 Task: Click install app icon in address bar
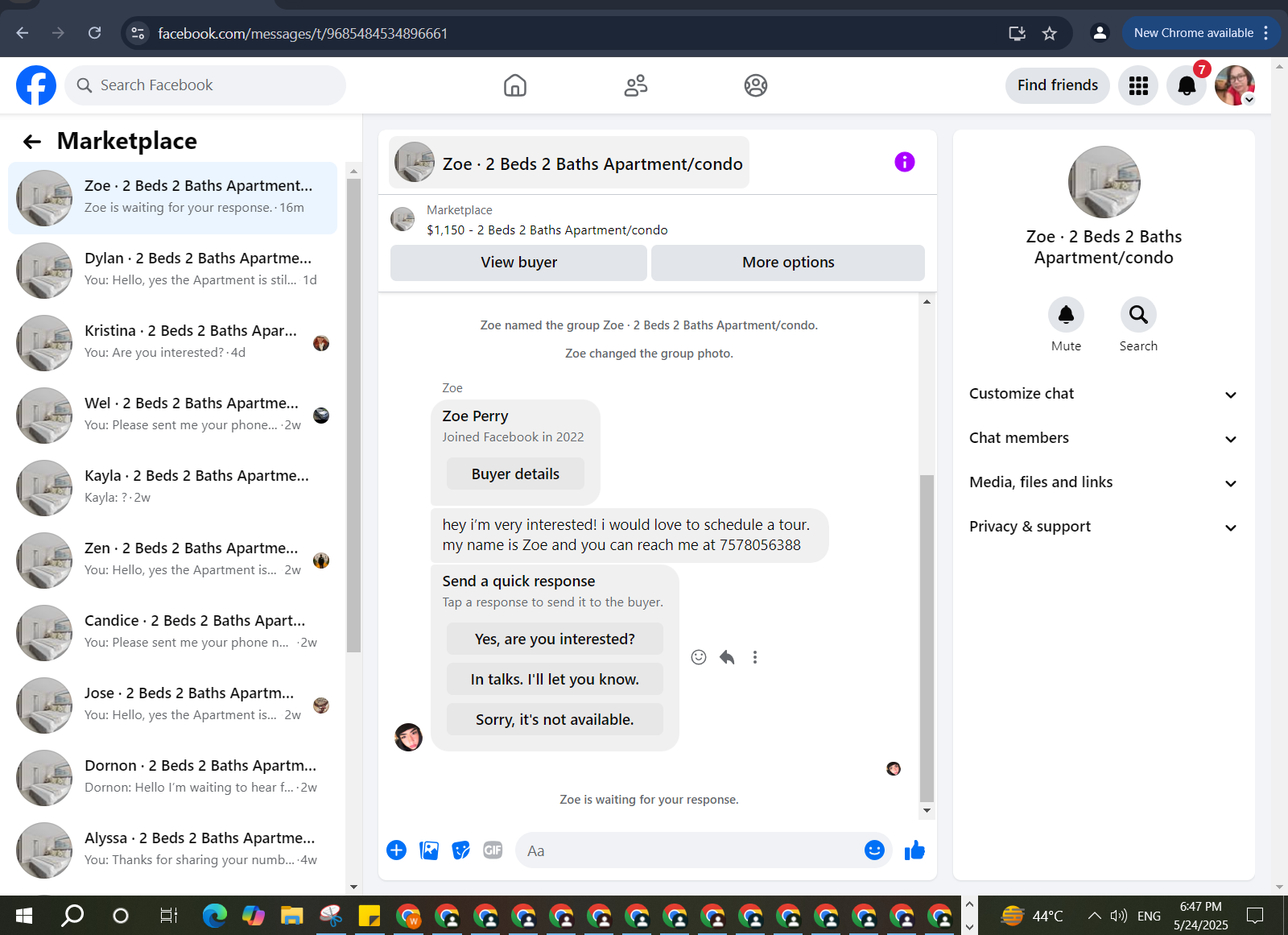1017,33
